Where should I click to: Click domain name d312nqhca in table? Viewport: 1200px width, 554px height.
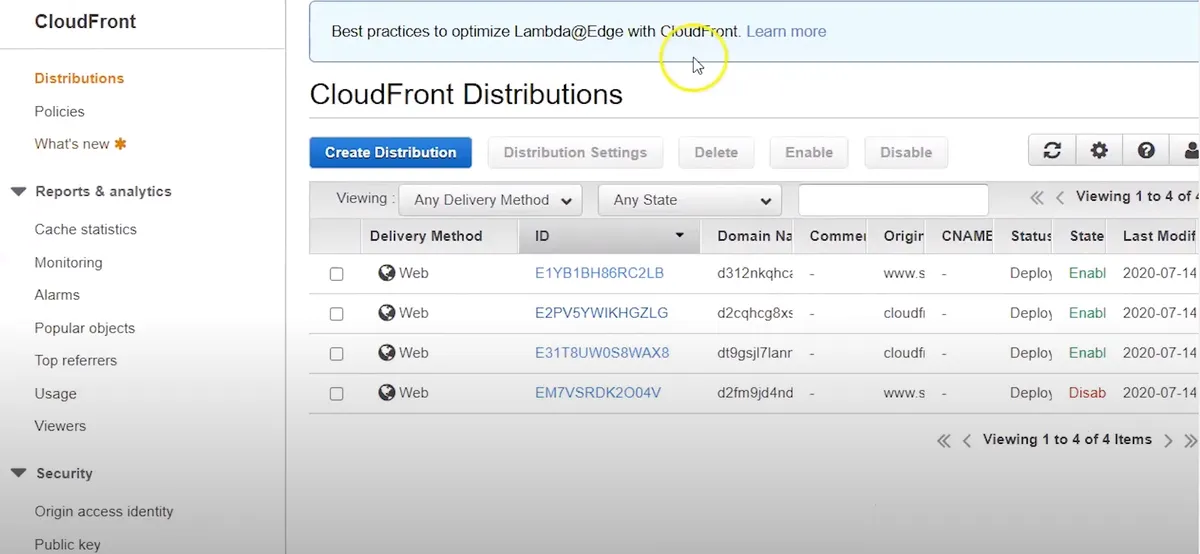755,273
